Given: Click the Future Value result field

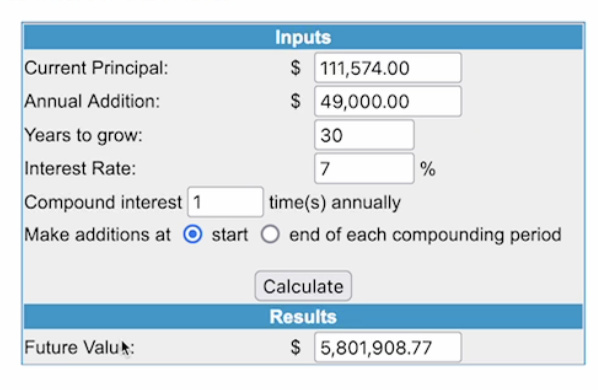Looking at the screenshot, I should [388, 347].
